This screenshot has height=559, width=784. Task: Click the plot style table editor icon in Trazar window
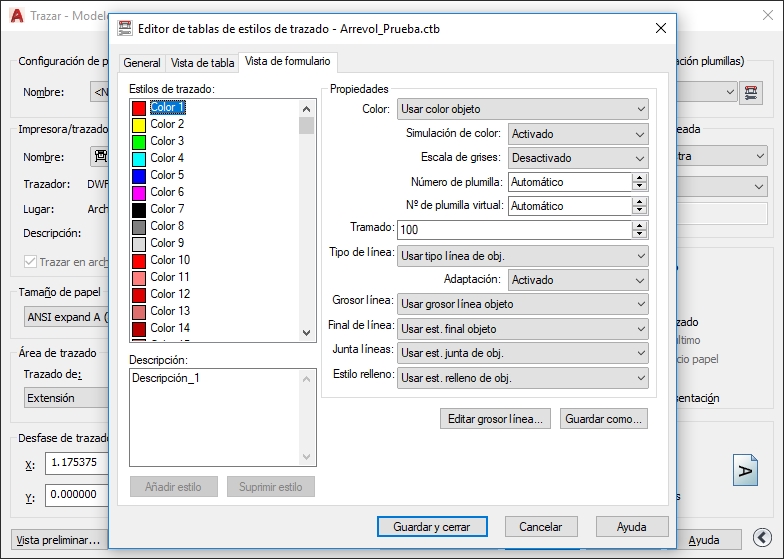point(750,92)
